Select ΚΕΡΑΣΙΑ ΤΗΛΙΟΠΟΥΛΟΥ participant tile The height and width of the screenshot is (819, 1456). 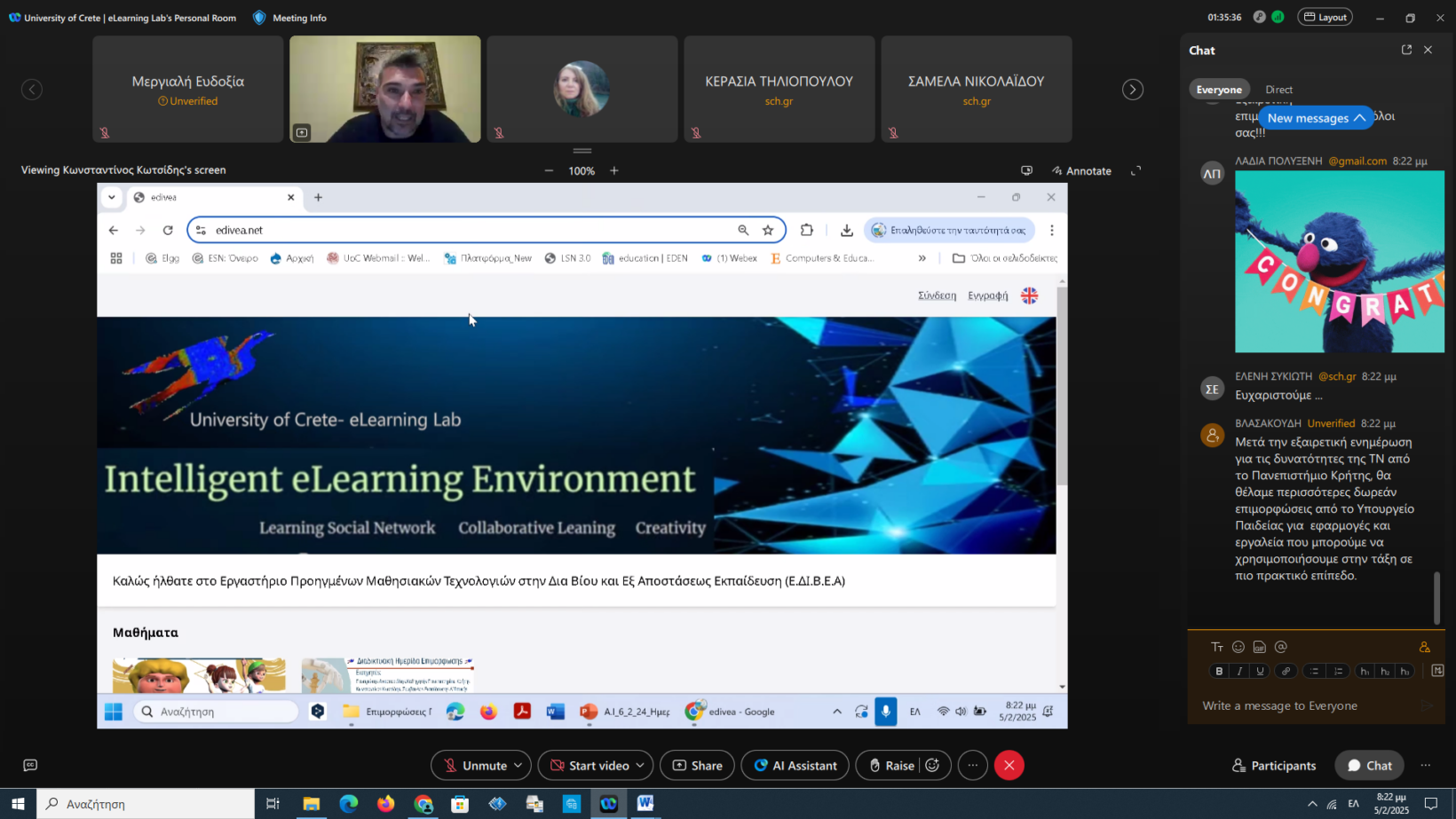(779, 89)
